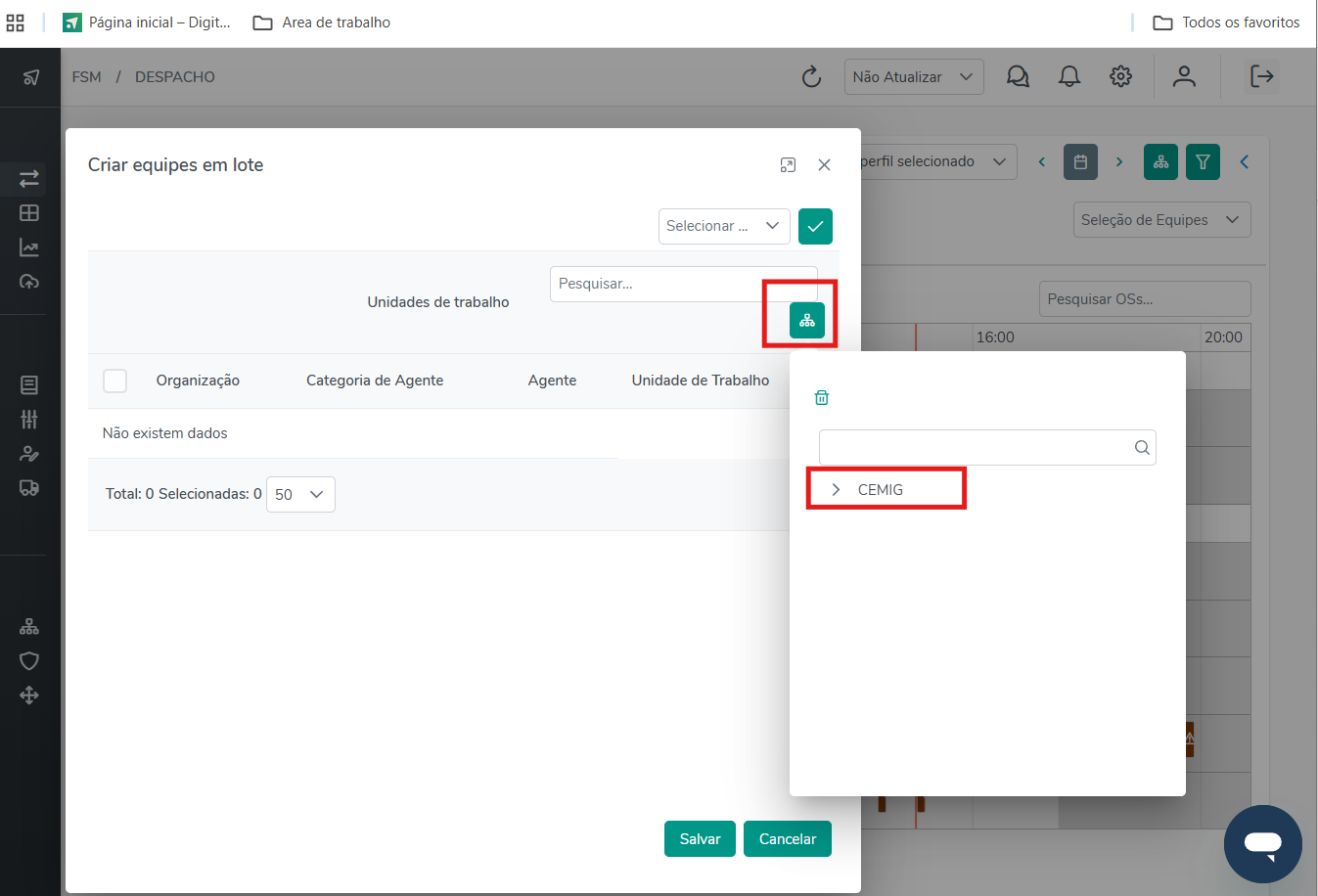Open the settings gear in the header

pos(1121,76)
